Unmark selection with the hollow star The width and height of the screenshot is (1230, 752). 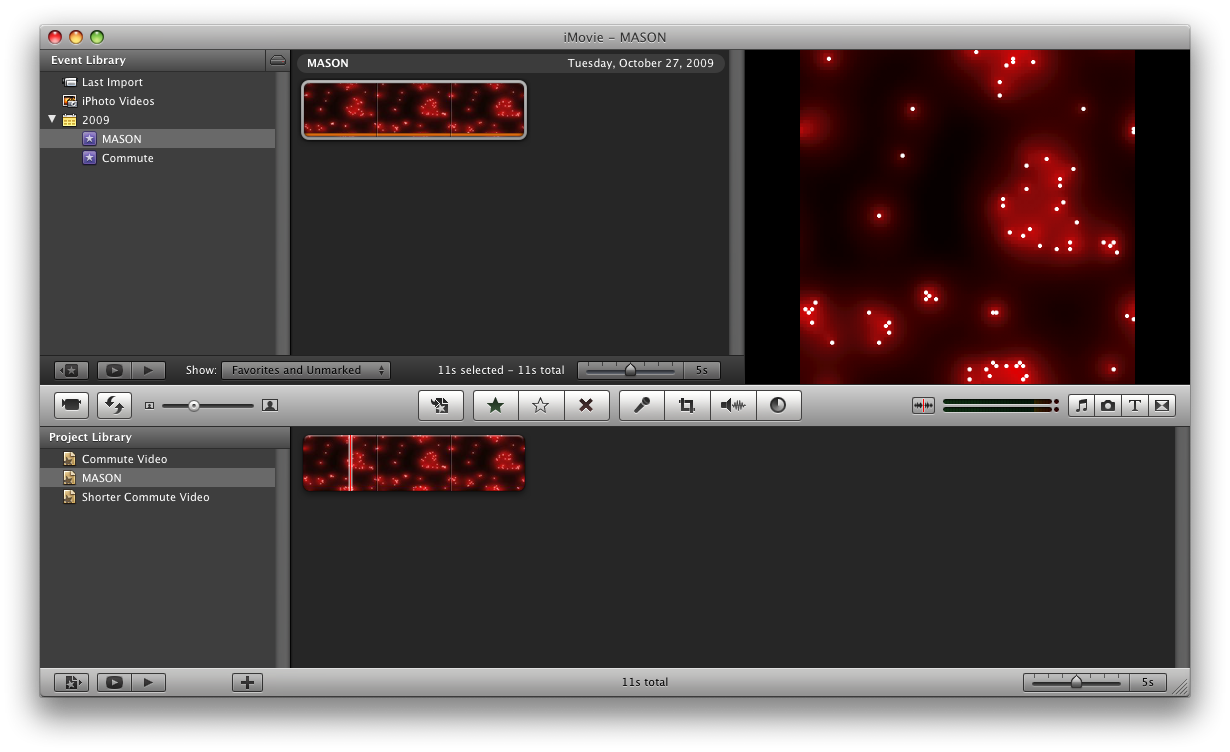pyautogui.click(x=541, y=405)
